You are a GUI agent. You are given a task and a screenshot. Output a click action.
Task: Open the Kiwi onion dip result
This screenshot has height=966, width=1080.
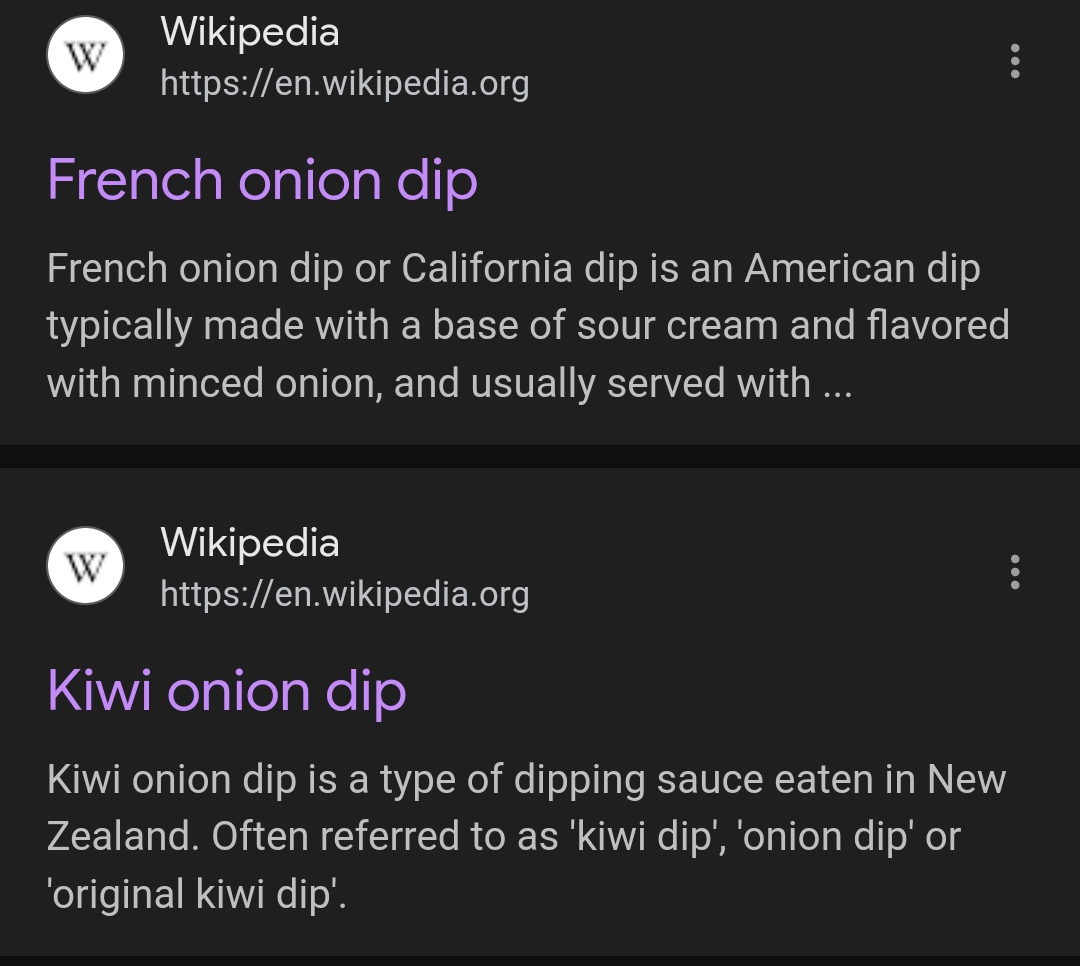click(227, 692)
